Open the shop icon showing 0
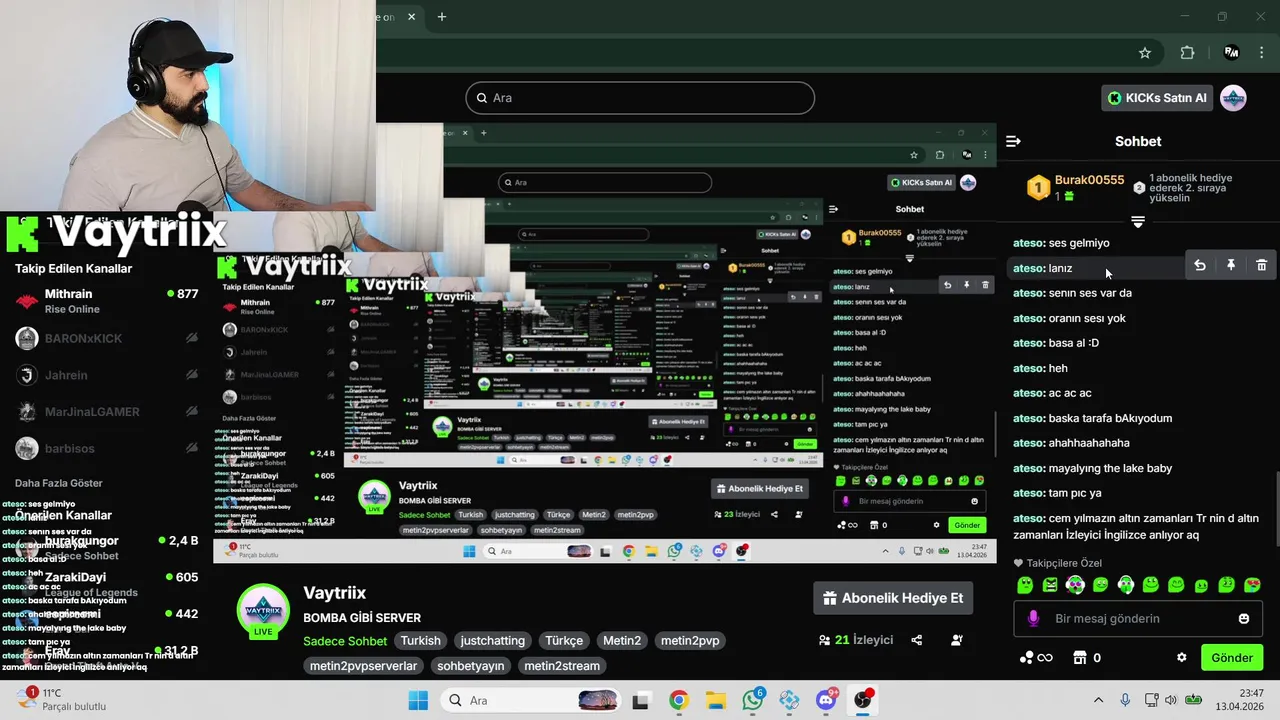This screenshot has height=720, width=1280. [1087, 658]
